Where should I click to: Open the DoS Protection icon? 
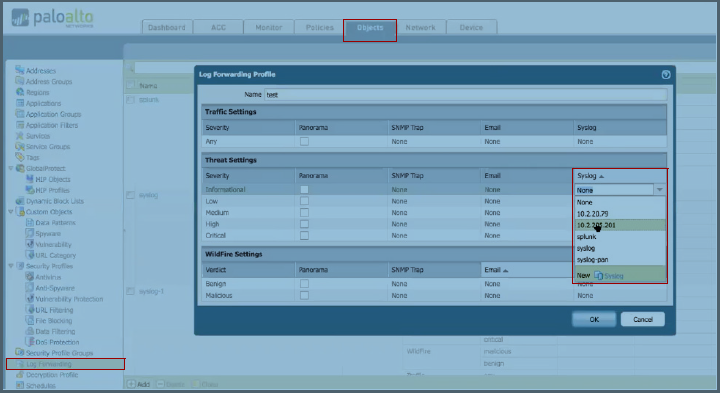click(x=30, y=342)
